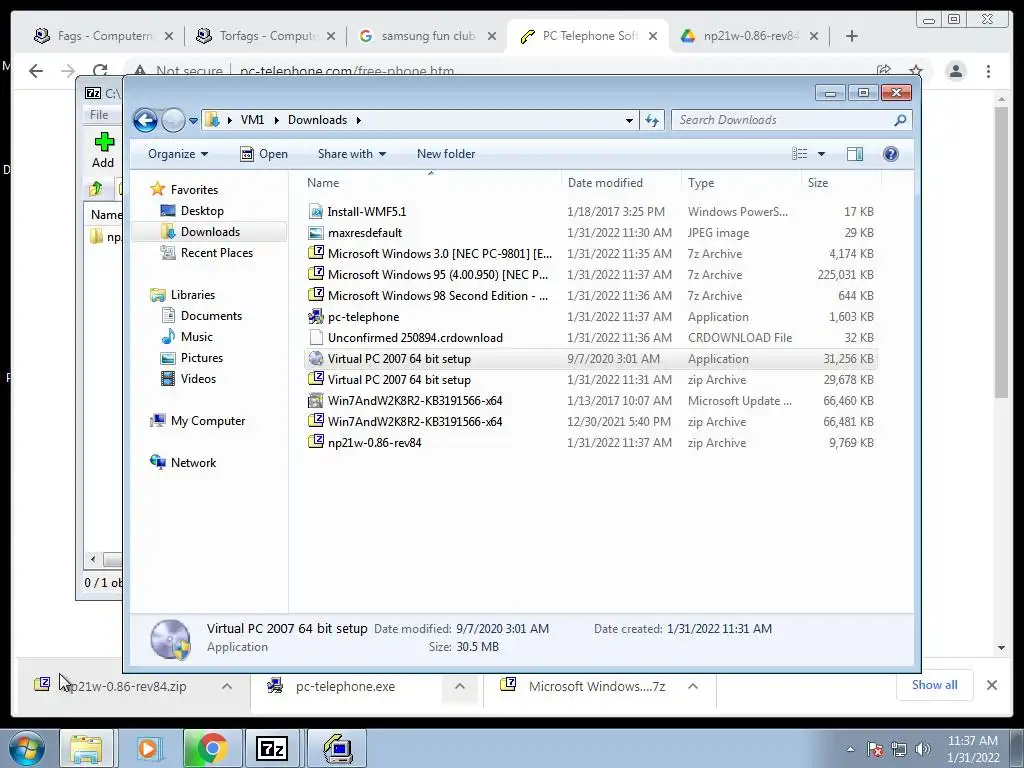Click New folder button
The width and height of the screenshot is (1024, 768).
(446, 154)
